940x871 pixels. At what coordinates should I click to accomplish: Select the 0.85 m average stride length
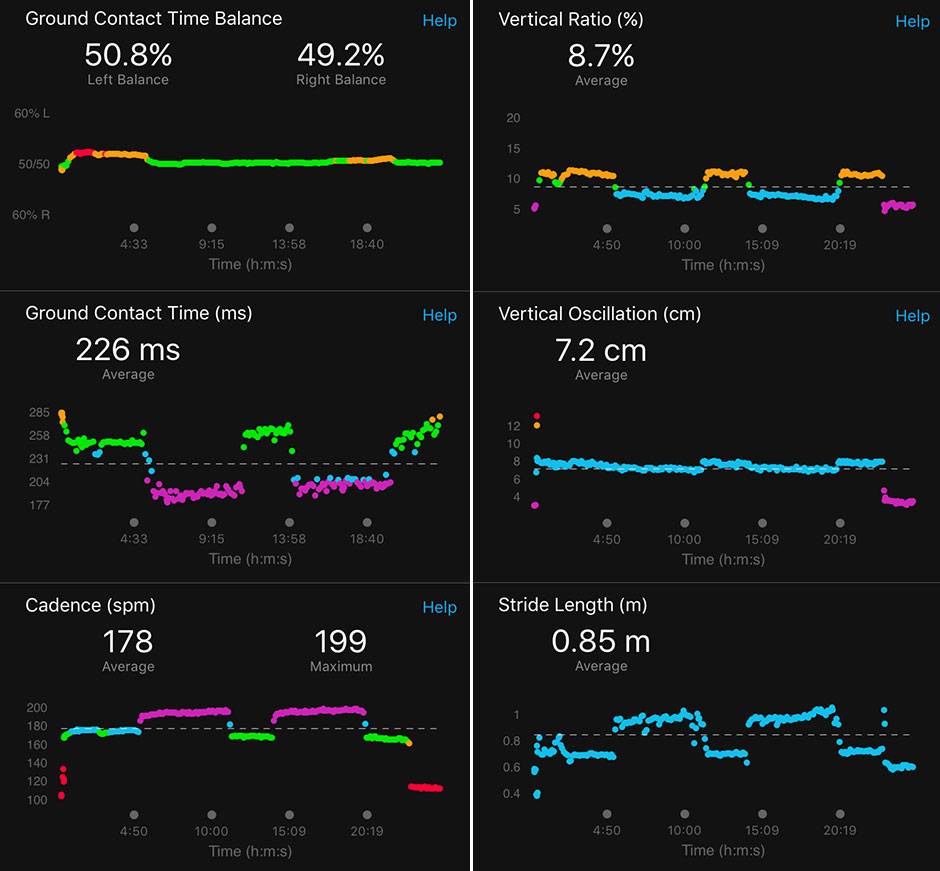(601, 642)
